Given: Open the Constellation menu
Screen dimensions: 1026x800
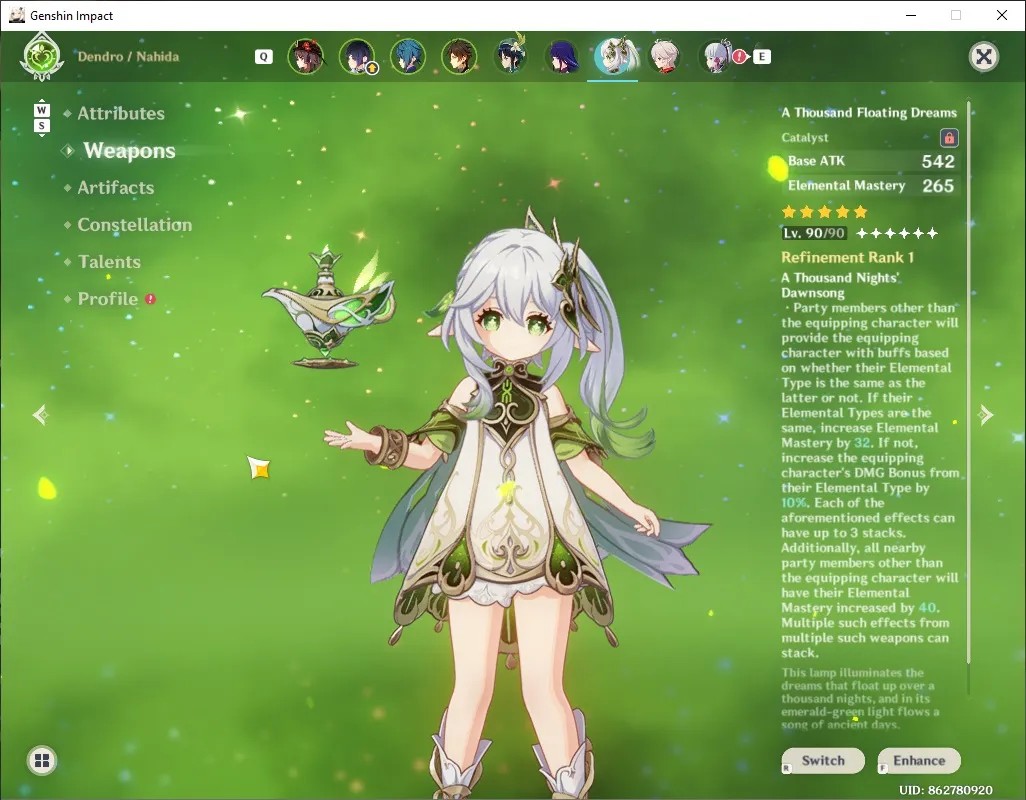Looking at the screenshot, I should (x=135, y=224).
